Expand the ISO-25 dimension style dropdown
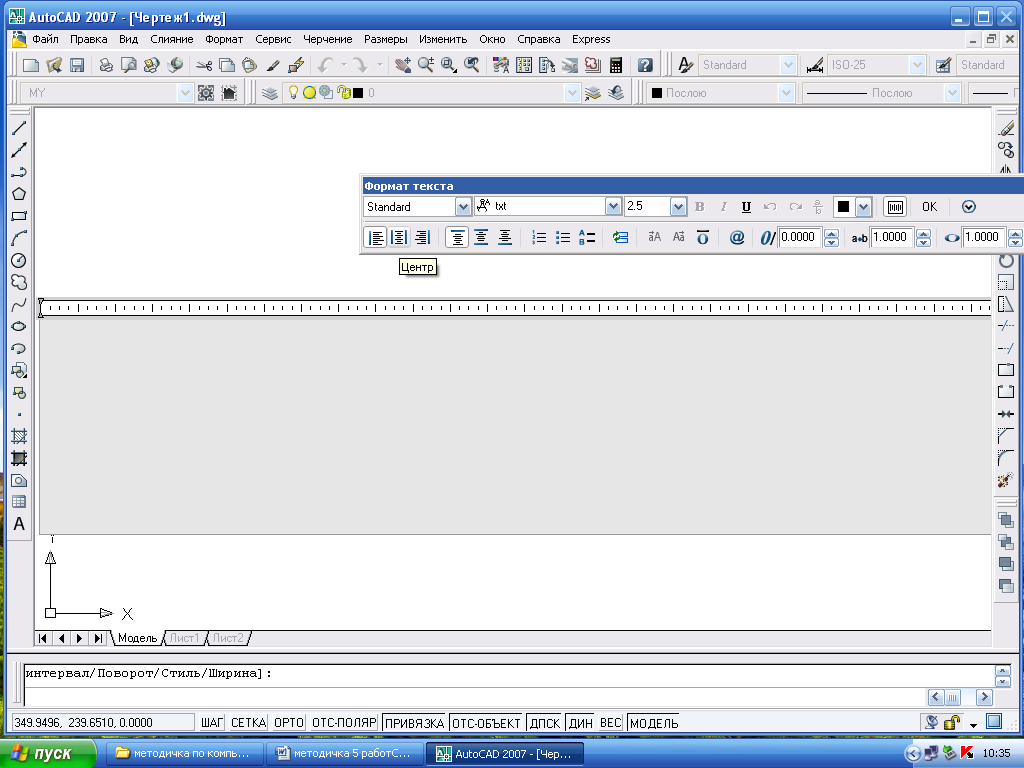 pos(918,65)
